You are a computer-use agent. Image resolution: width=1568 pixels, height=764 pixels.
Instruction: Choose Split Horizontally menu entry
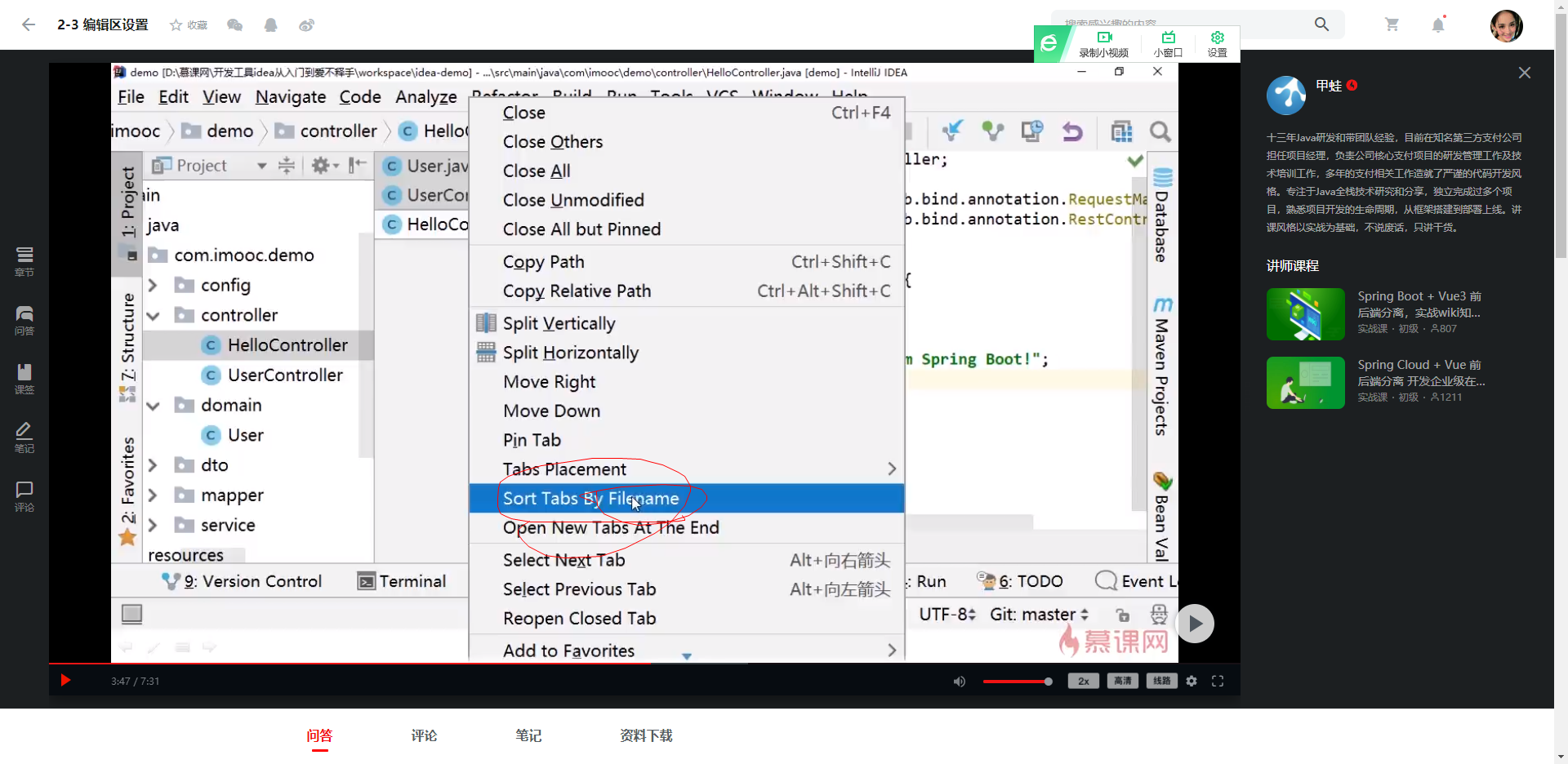(687, 353)
